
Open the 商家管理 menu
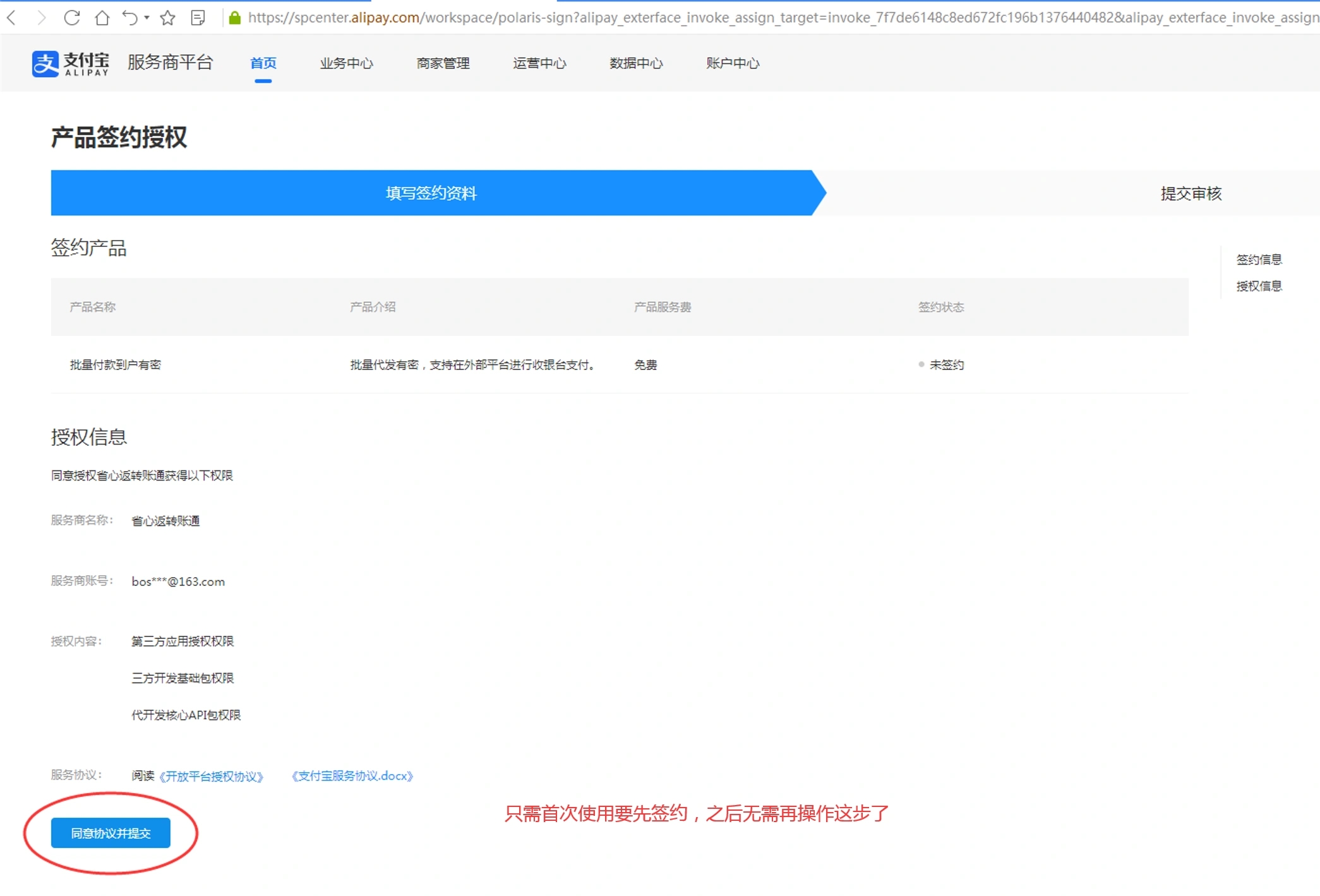coord(443,63)
